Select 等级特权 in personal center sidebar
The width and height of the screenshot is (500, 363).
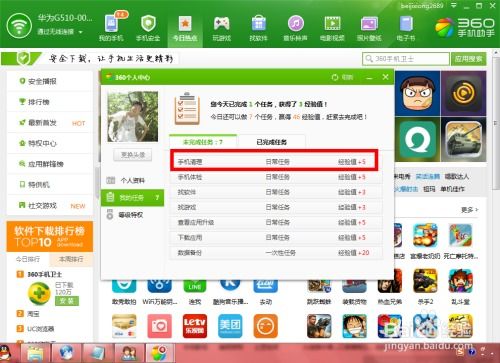tap(132, 215)
